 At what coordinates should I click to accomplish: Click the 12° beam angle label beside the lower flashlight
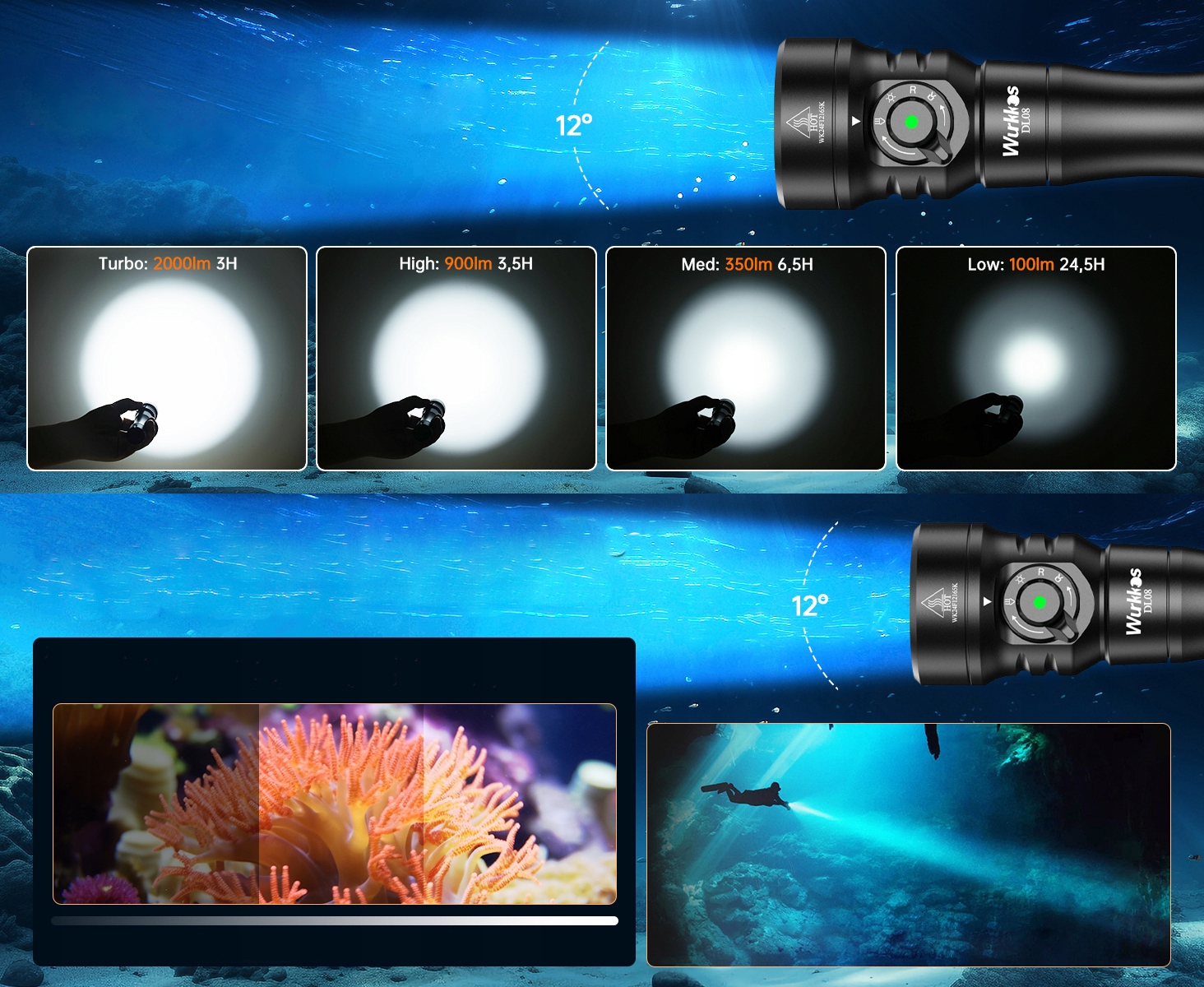coord(810,606)
